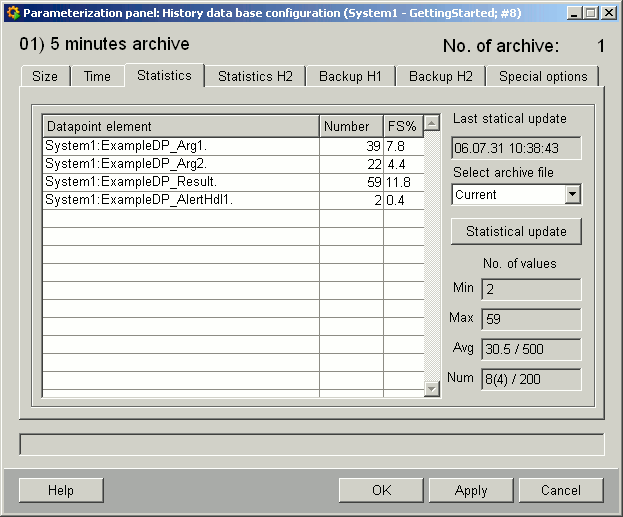Click the application icon in title bar
The height and width of the screenshot is (517, 623).
tap(12, 13)
